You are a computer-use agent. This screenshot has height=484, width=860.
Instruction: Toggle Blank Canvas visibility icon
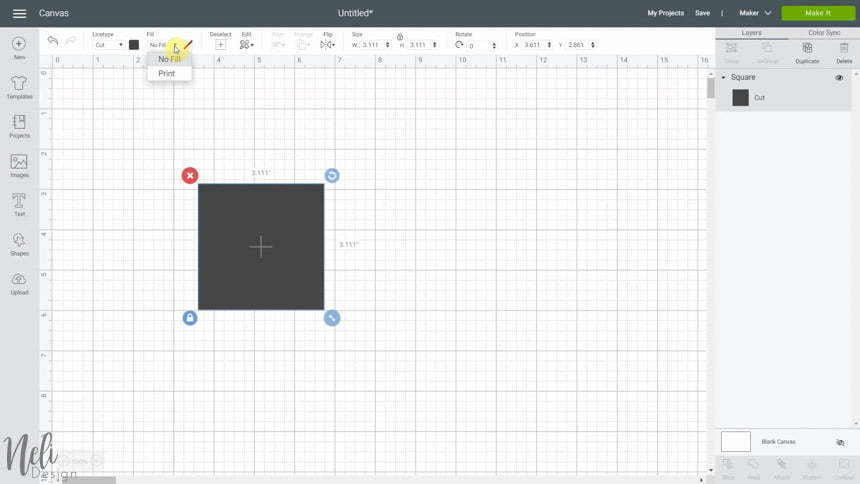(x=840, y=442)
